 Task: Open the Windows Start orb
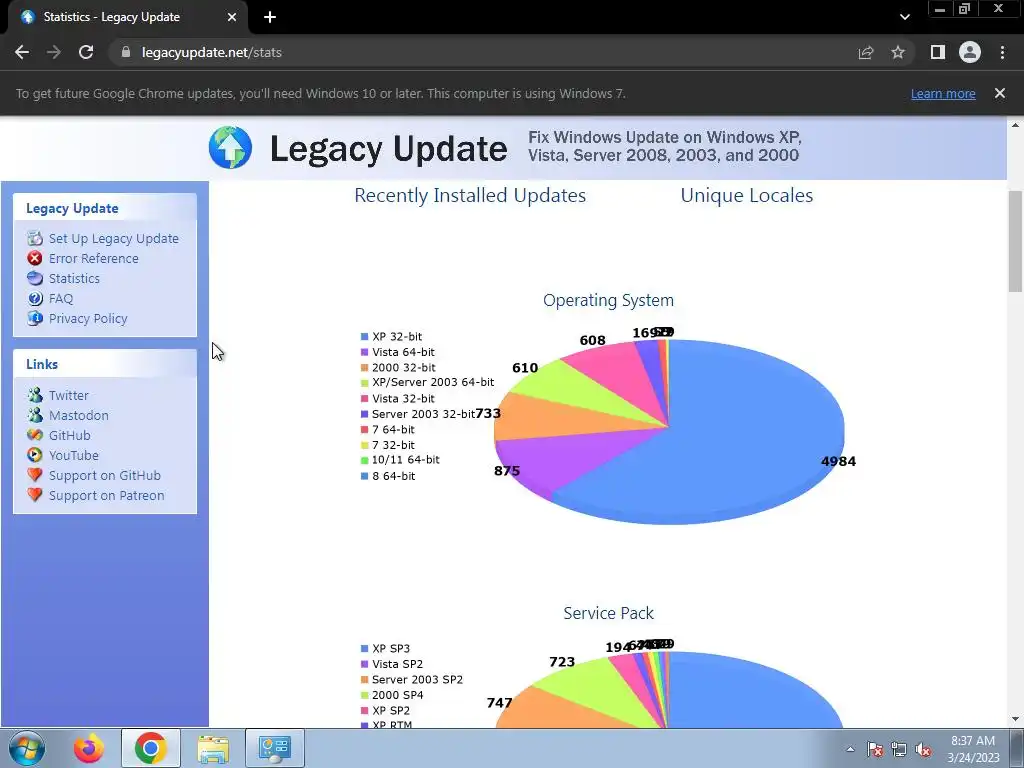pyautogui.click(x=27, y=748)
